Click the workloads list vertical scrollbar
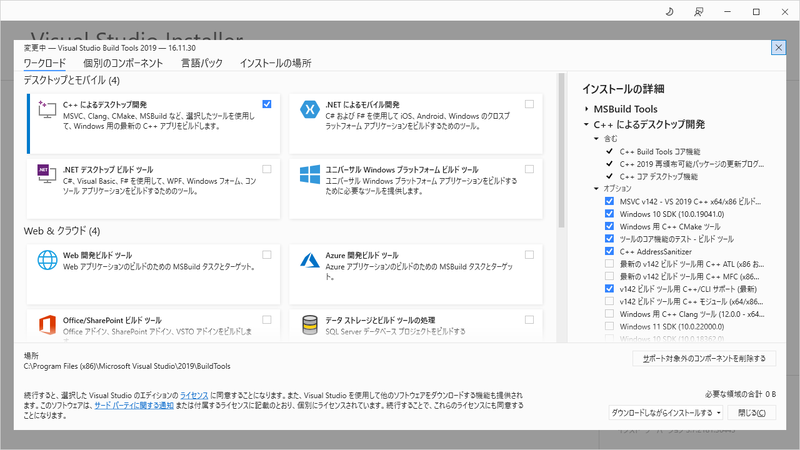The image size is (800, 450). [562, 150]
